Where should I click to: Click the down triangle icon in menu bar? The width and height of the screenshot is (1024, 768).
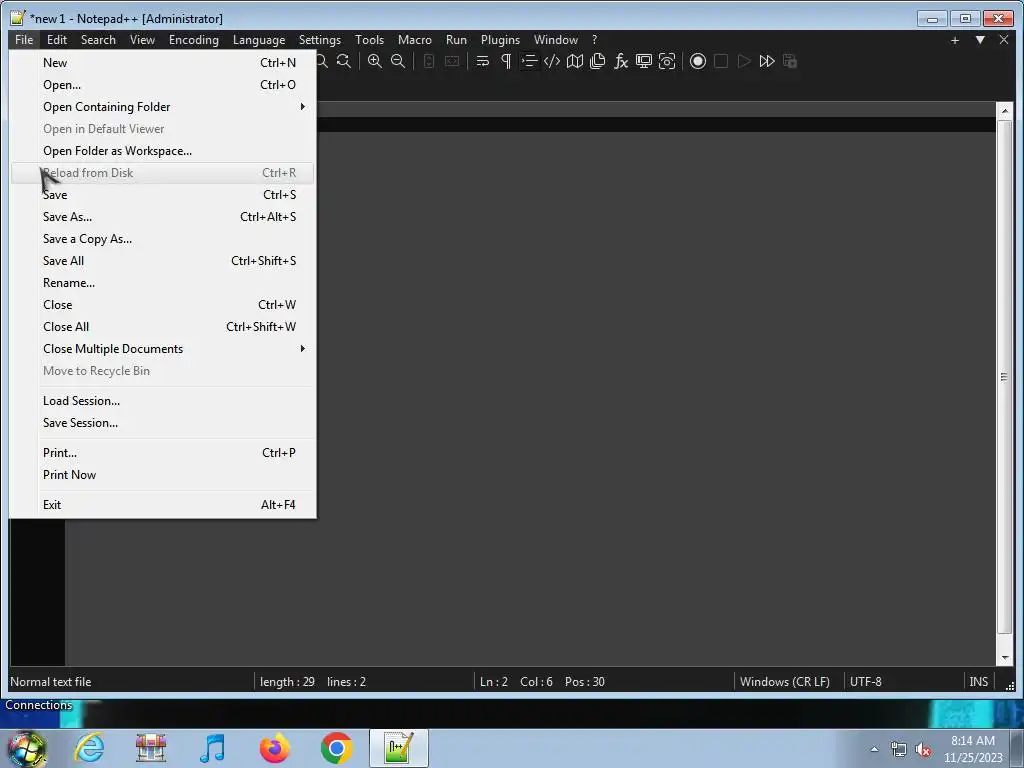point(980,40)
